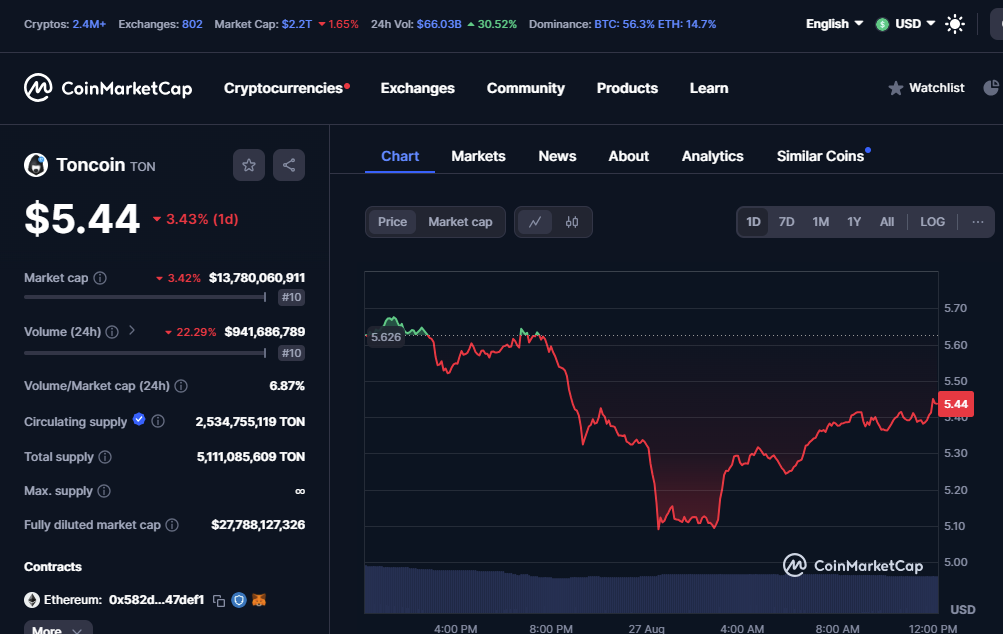Switch to the Chart tab
This screenshot has height=634, width=1003.
400,156
